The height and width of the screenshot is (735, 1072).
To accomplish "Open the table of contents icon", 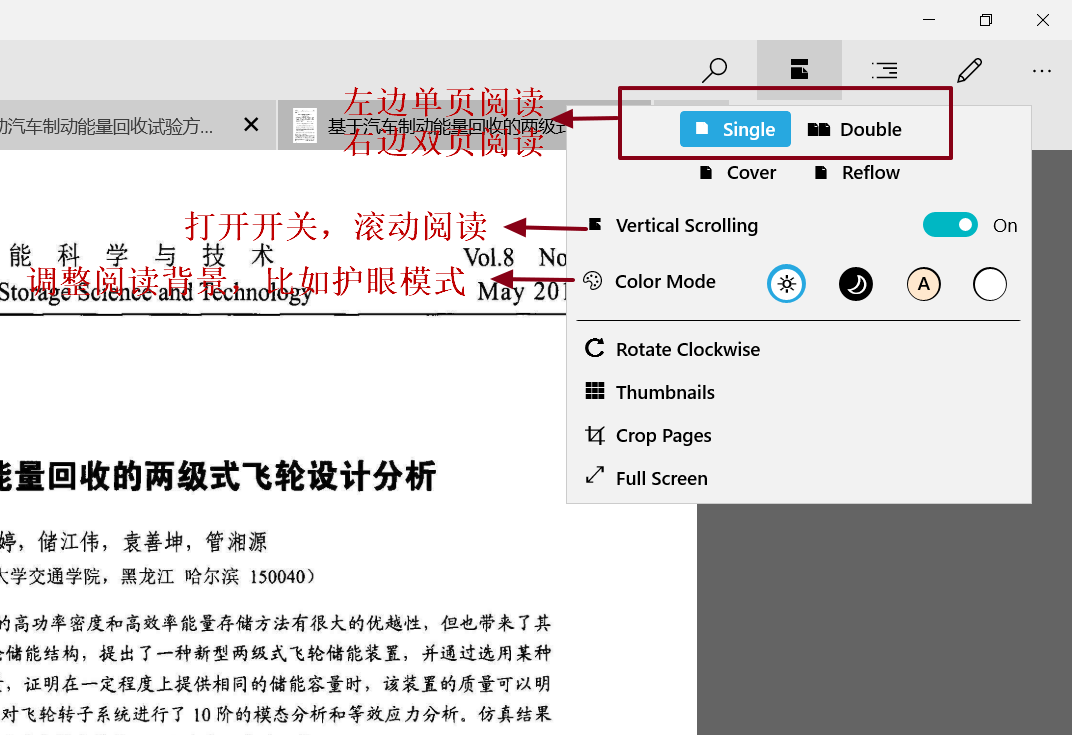I will point(884,69).
